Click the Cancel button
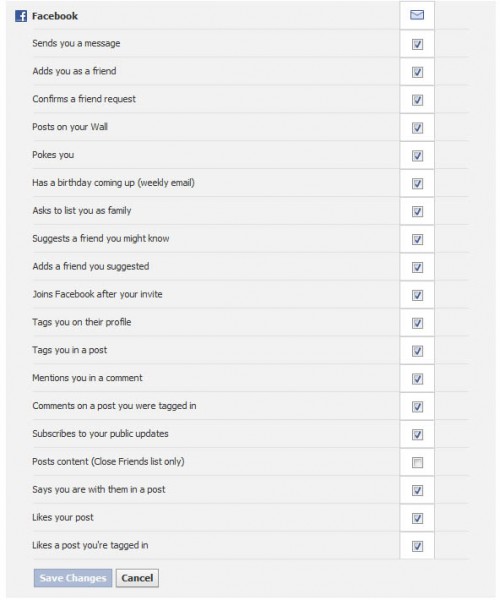The width and height of the screenshot is (500, 600). coord(137,578)
